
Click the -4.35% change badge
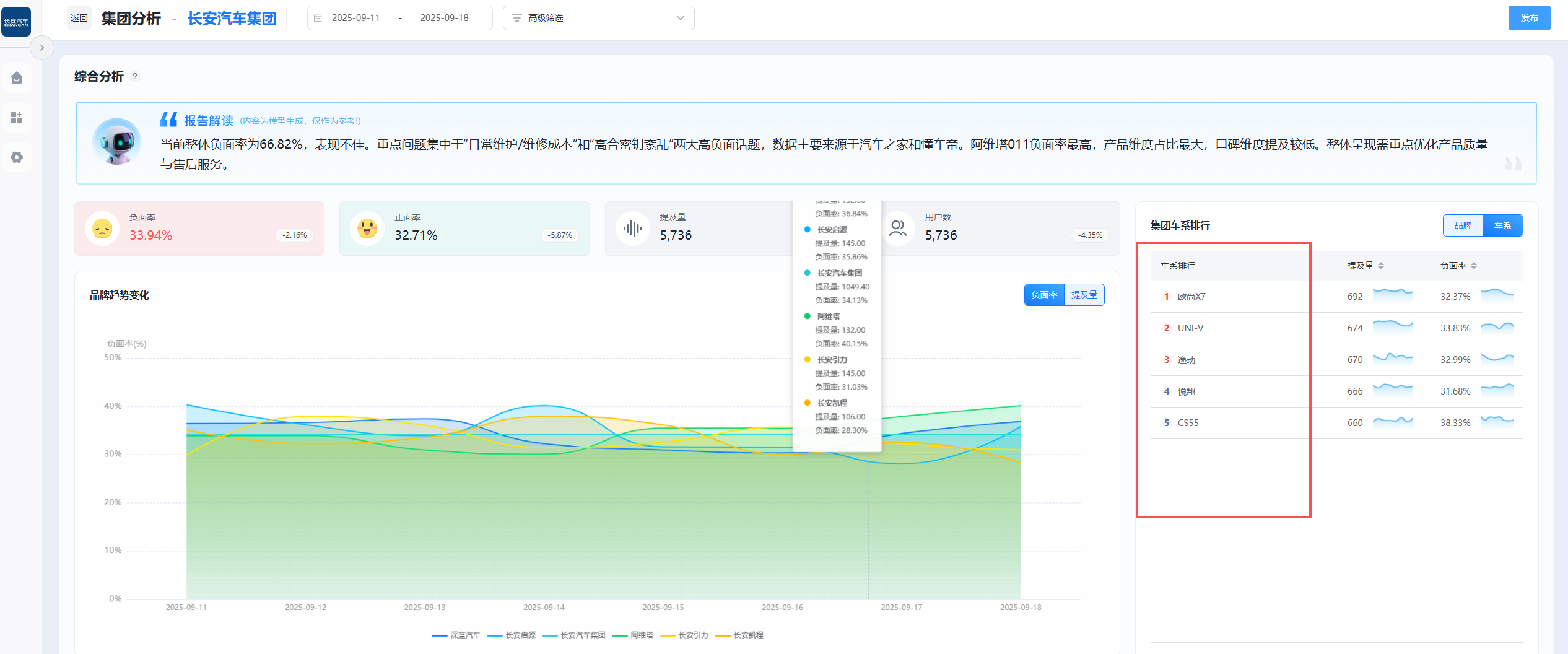[1090, 235]
